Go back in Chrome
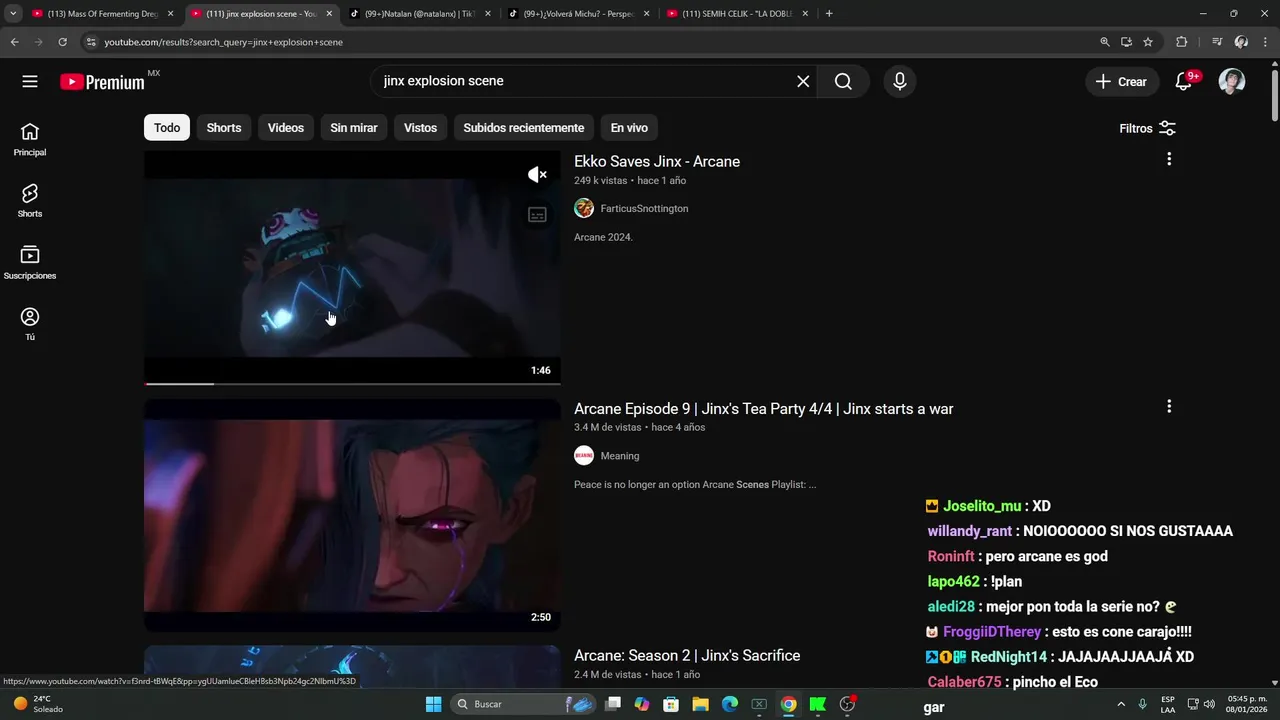 pos(14,42)
